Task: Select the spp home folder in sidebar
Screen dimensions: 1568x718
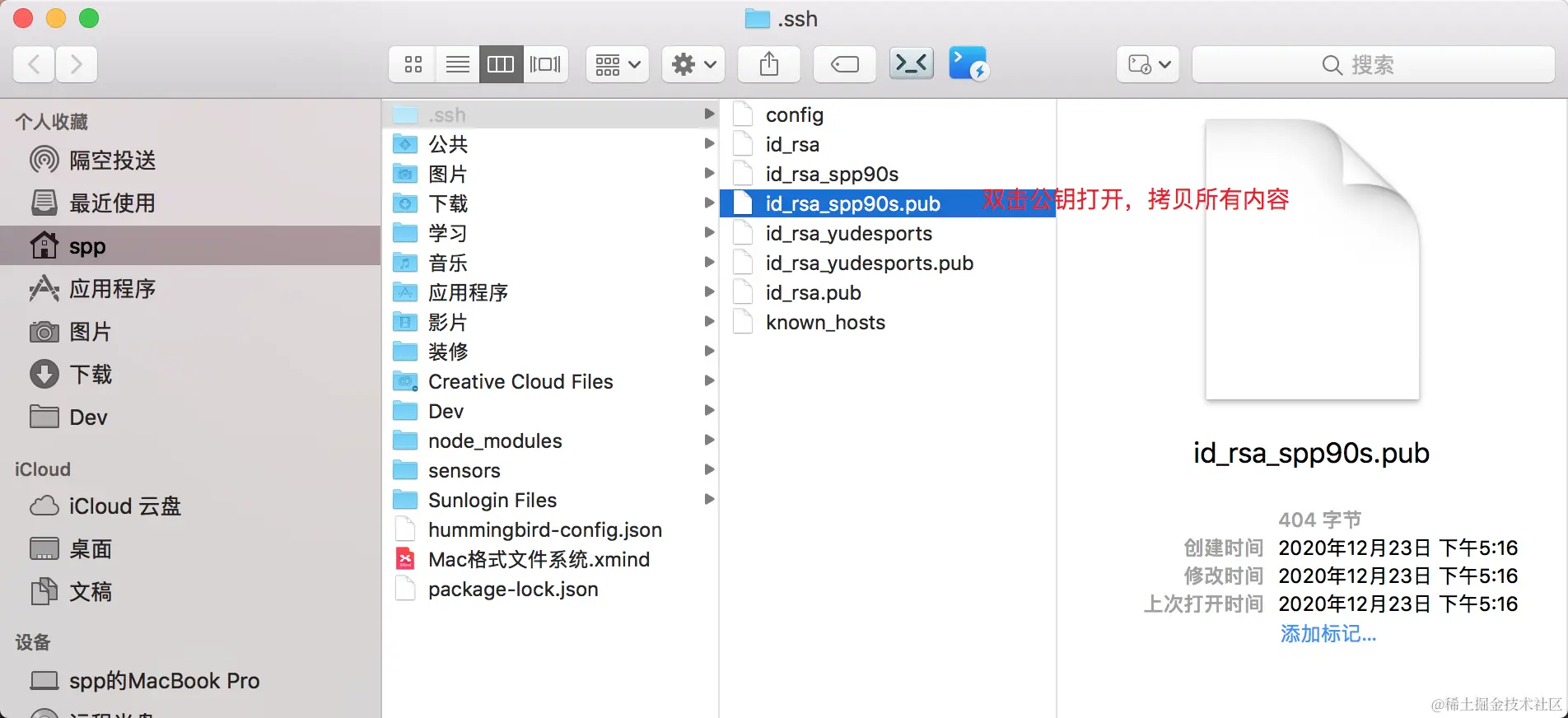Action: (x=190, y=245)
